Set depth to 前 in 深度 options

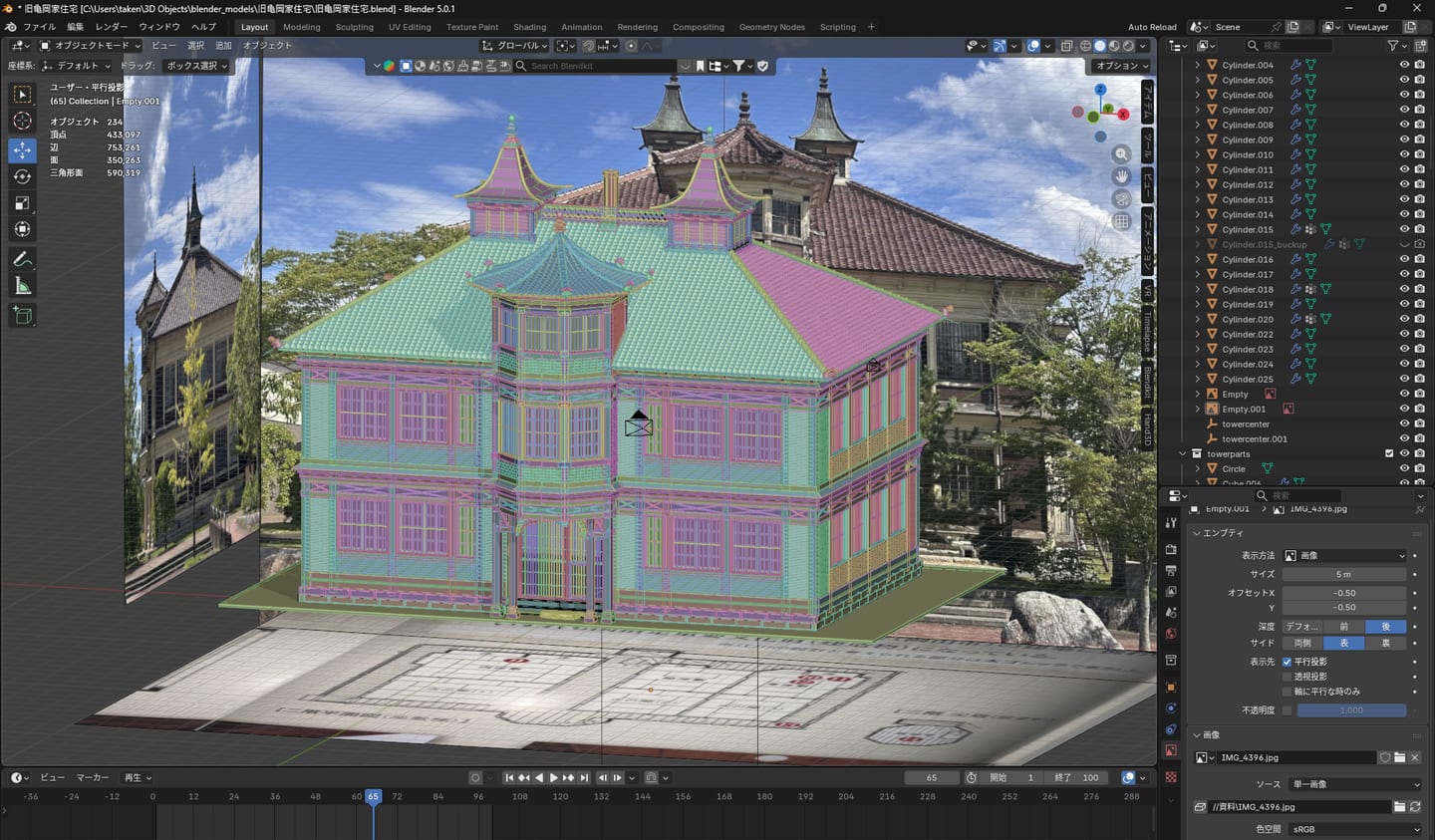point(1344,627)
